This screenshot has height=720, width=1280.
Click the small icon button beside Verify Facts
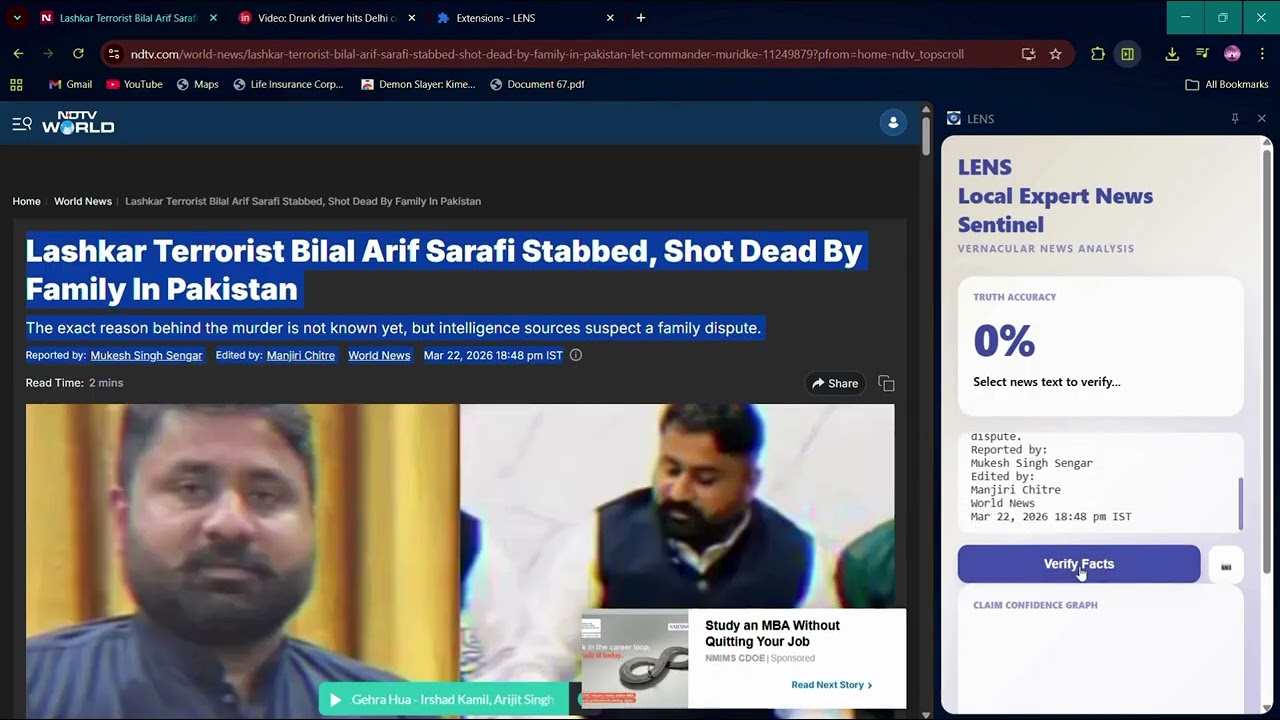pyautogui.click(x=1226, y=566)
